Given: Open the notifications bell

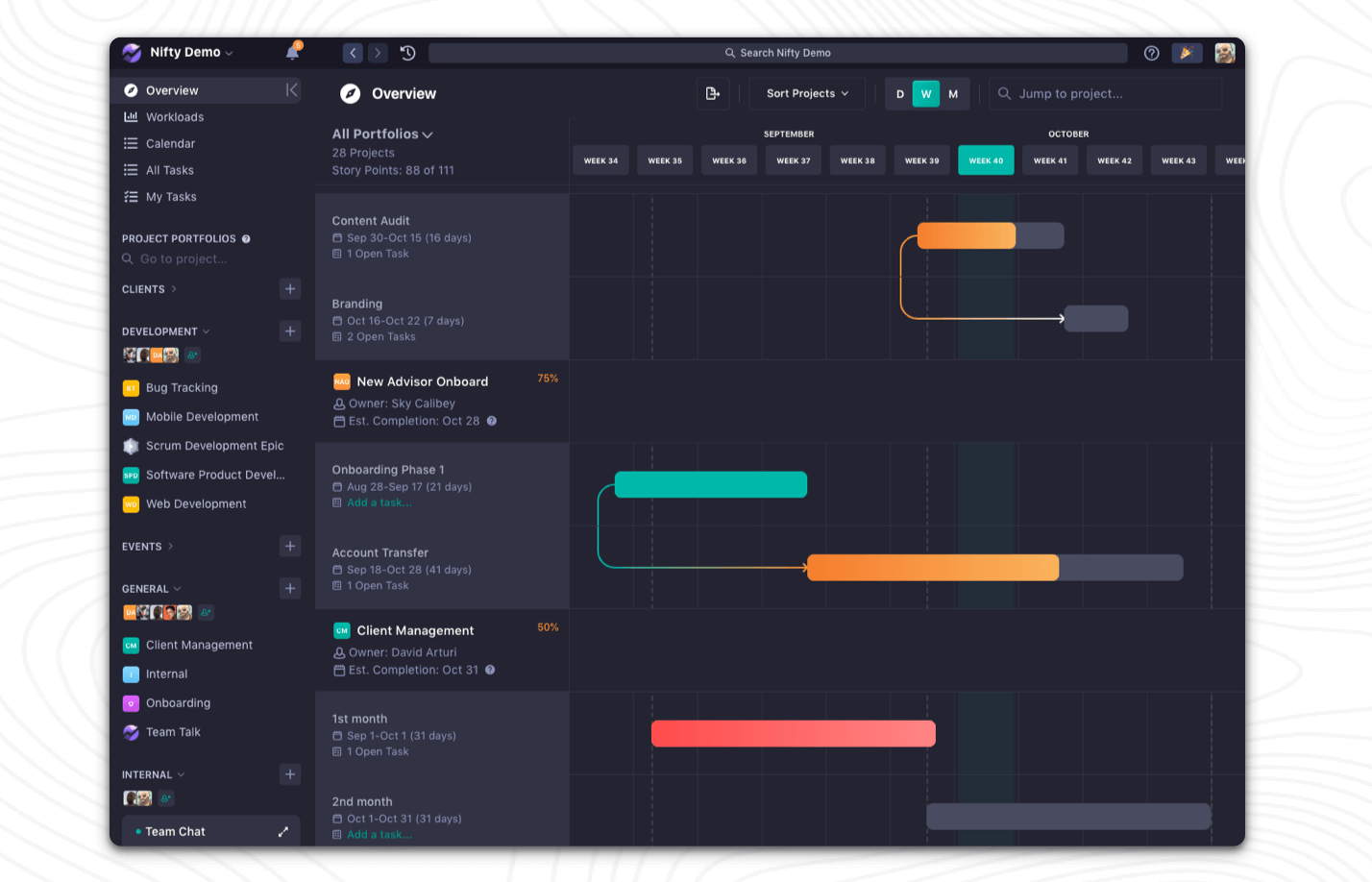Looking at the screenshot, I should [293, 52].
